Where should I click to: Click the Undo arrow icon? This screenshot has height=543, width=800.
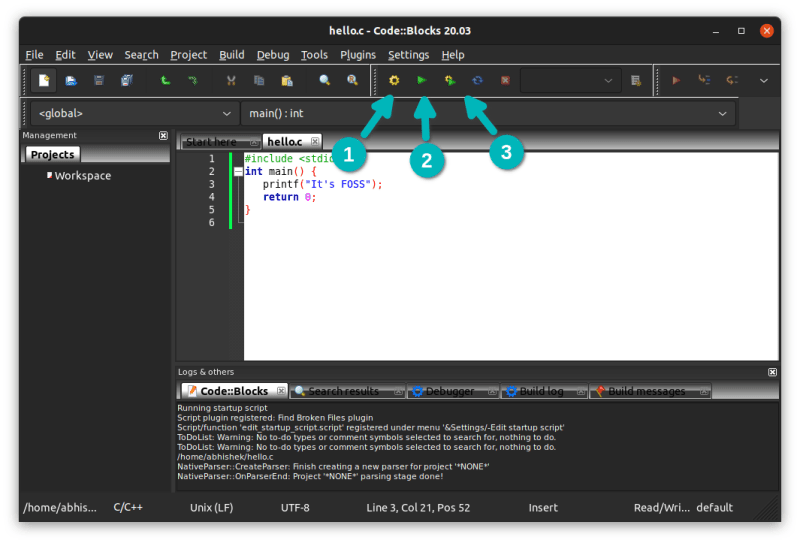click(x=165, y=80)
